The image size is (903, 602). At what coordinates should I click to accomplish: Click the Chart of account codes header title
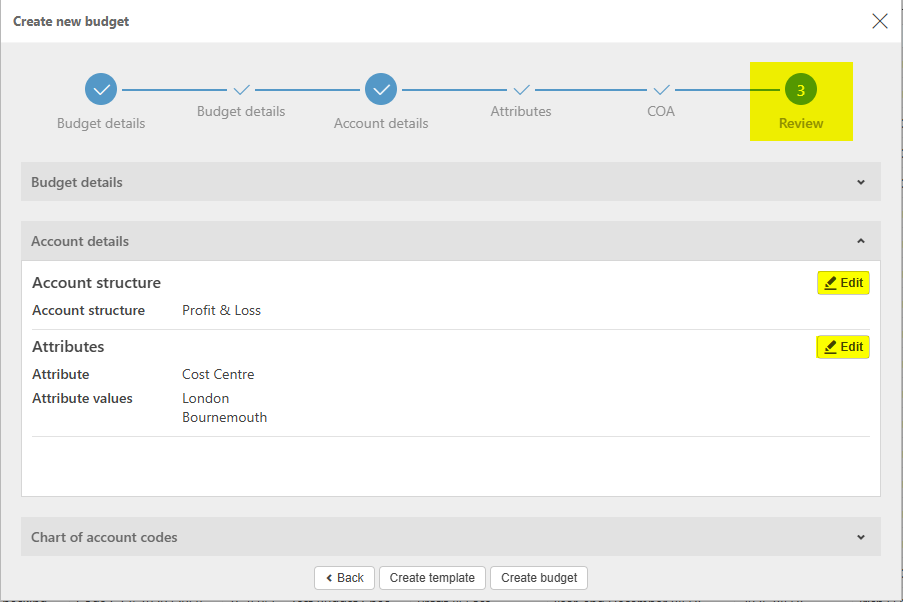click(104, 537)
